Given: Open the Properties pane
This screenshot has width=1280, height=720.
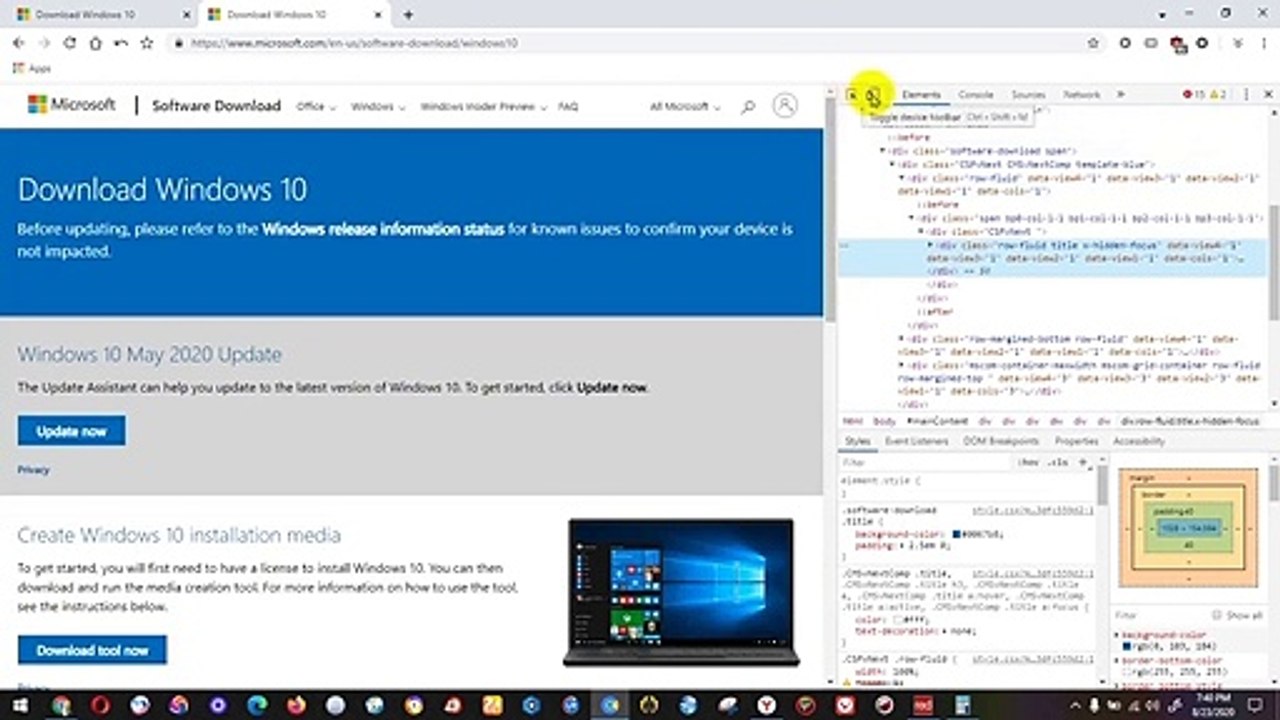Looking at the screenshot, I should click(x=1076, y=441).
